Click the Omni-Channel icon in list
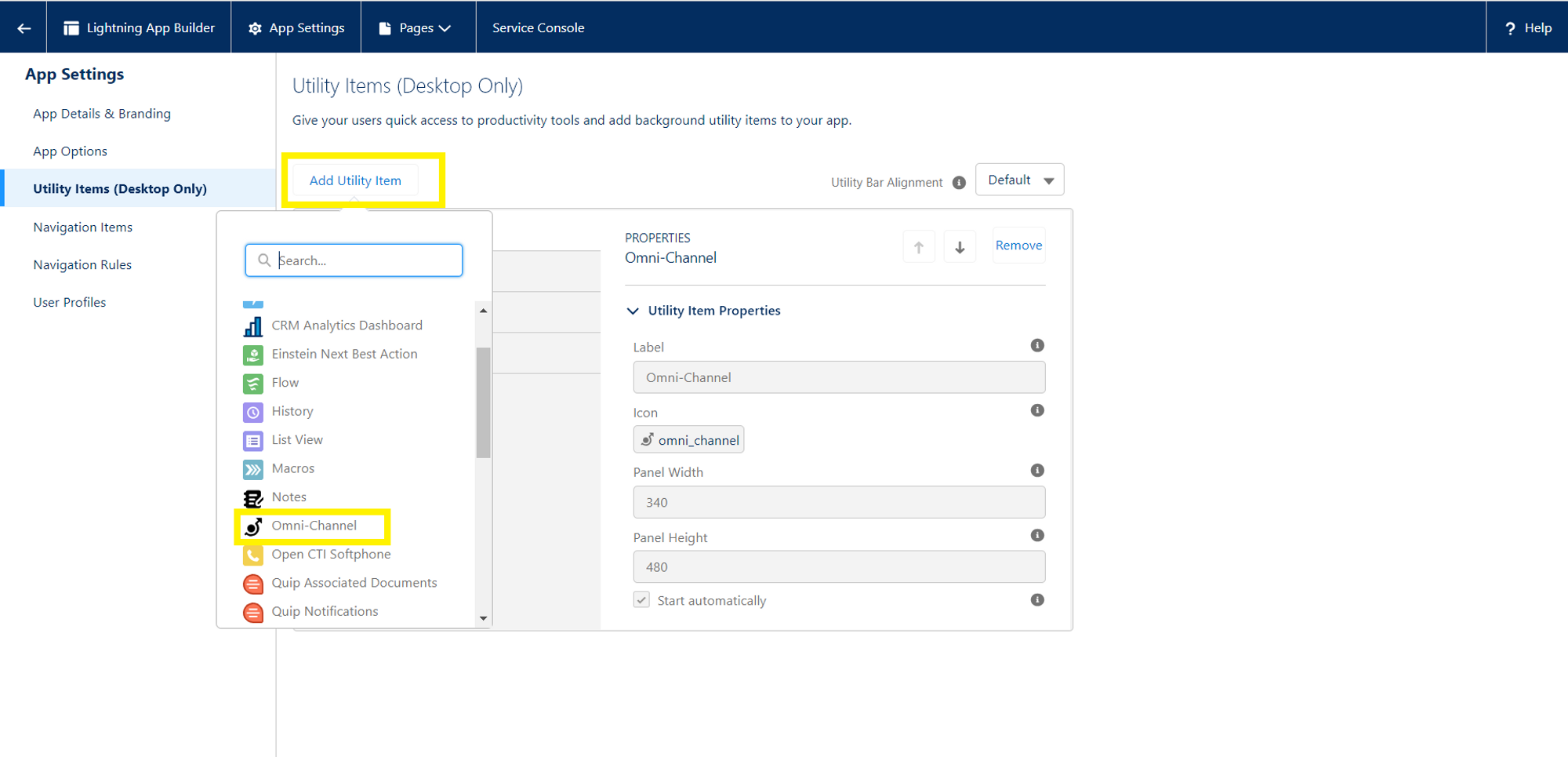The width and height of the screenshot is (1568, 757). (x=253, y=526)
